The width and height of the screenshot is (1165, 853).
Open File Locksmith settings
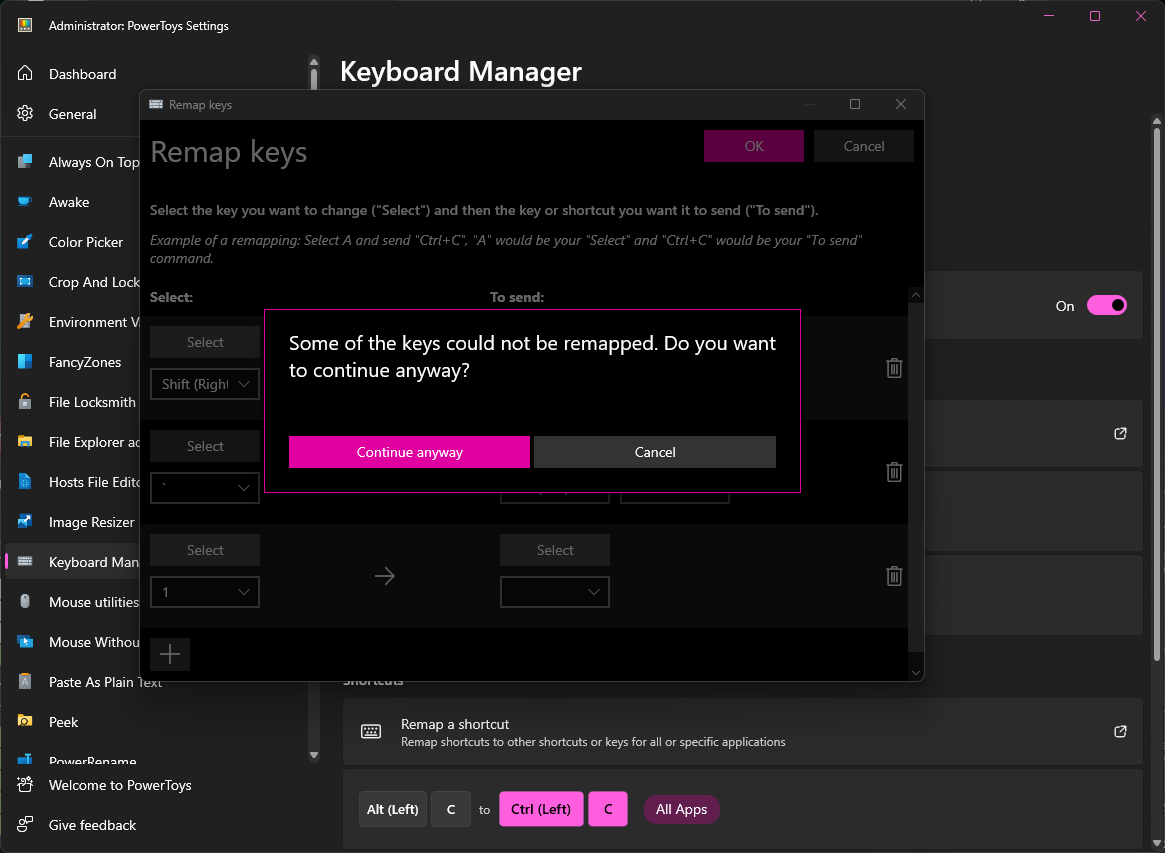click(x=26, y=401)
